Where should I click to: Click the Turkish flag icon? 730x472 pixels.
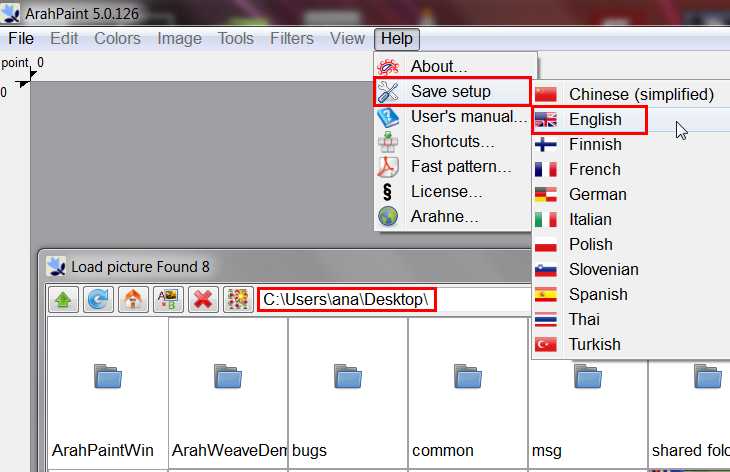tap(546, 344)
